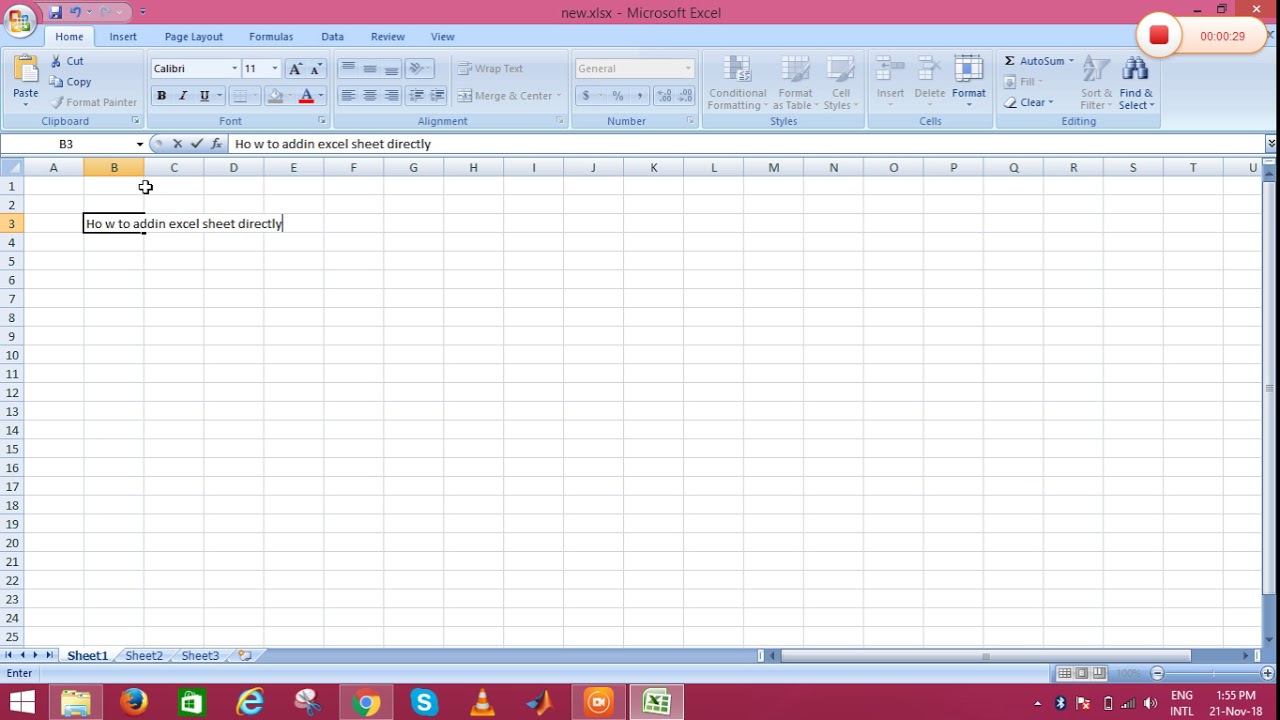Click the Find & Select button
Image resolution: width=1280 pixels, height=720 pixels.
pyautogui.click(x=1136, y=83)
